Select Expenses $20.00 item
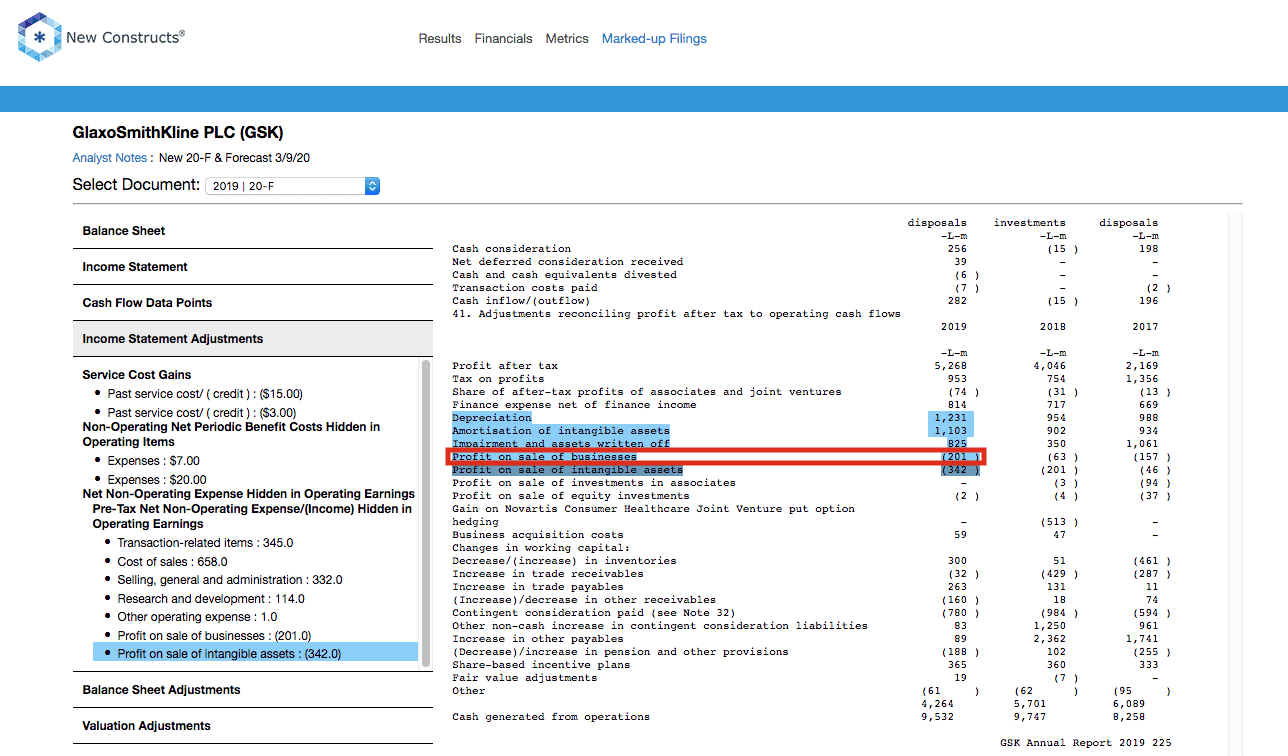Screen dimensions: 1288x756 pyautogui.click(x=157, y=480)
